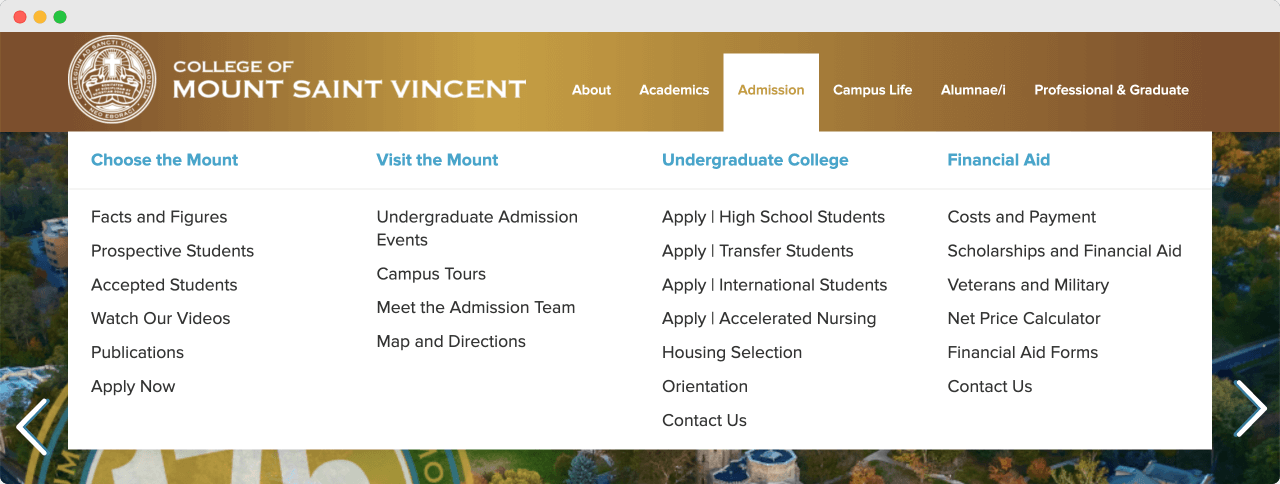The width and height of the screenshot is (1280, 484).
Task: Click the Undergraduate College heading
Action: tap(755, 160)
